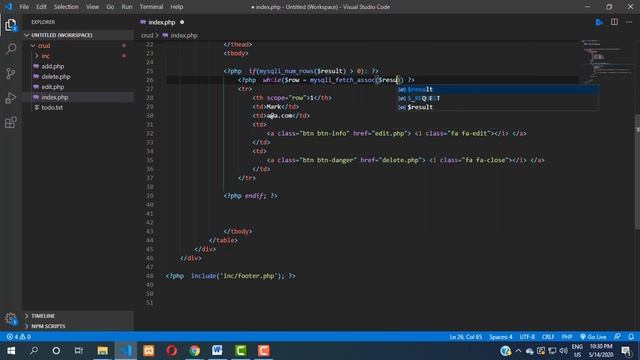This screenshot has height=360, width=640.
Task: Open Windows Start menu
Action: (11, 351)
